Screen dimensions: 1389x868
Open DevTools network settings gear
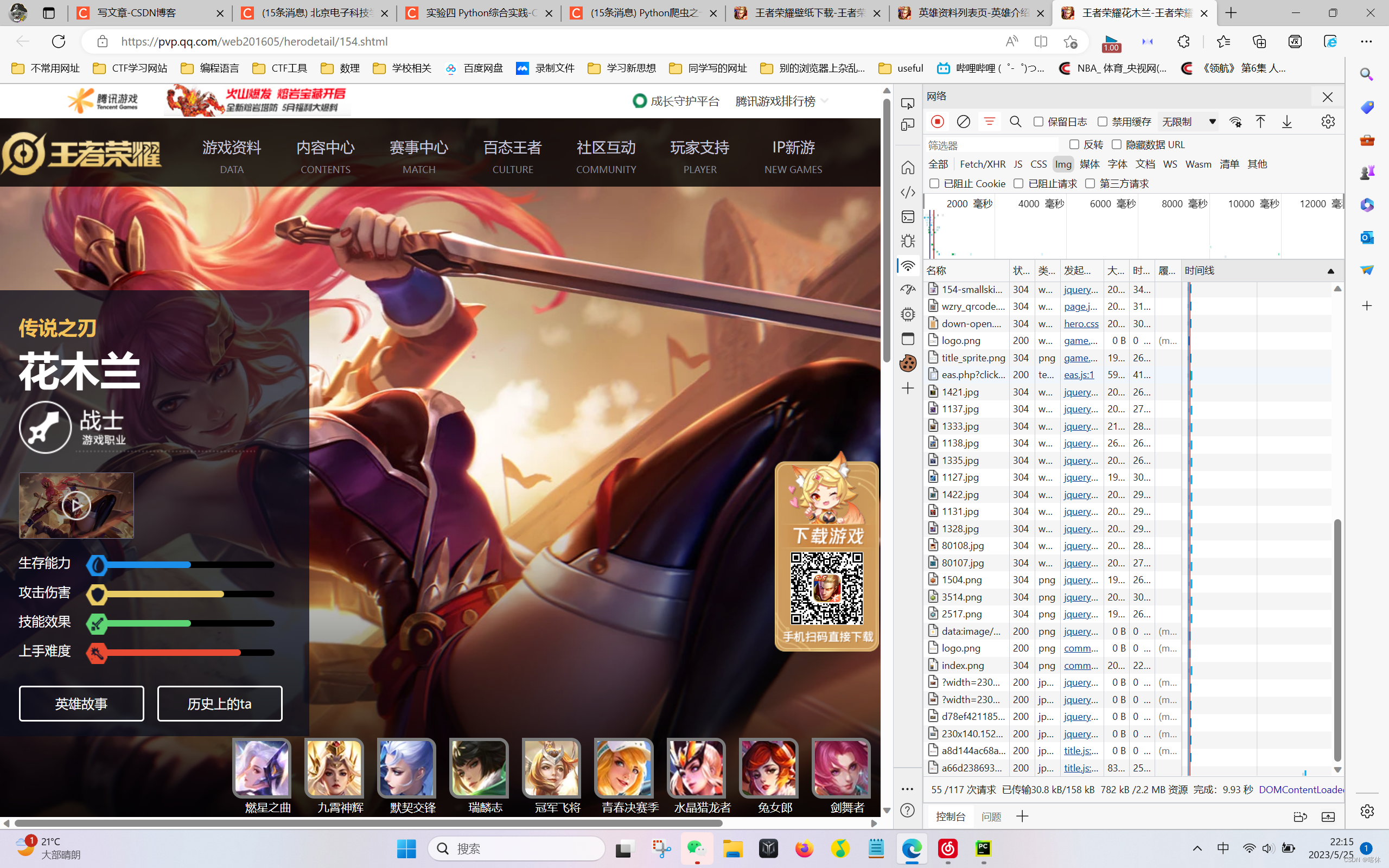pyautogui.click(x=1328, y=122)
